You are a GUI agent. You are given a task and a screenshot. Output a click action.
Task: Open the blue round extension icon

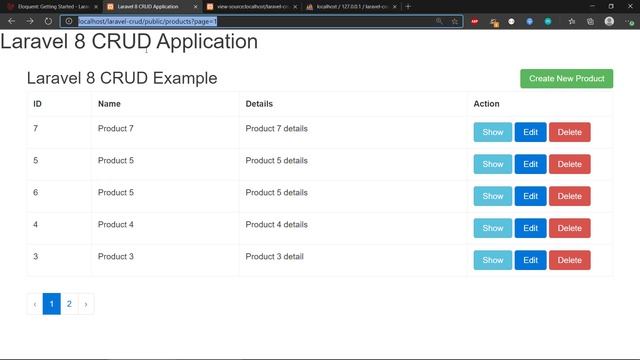pyautogui.click(x=529, y=22)
